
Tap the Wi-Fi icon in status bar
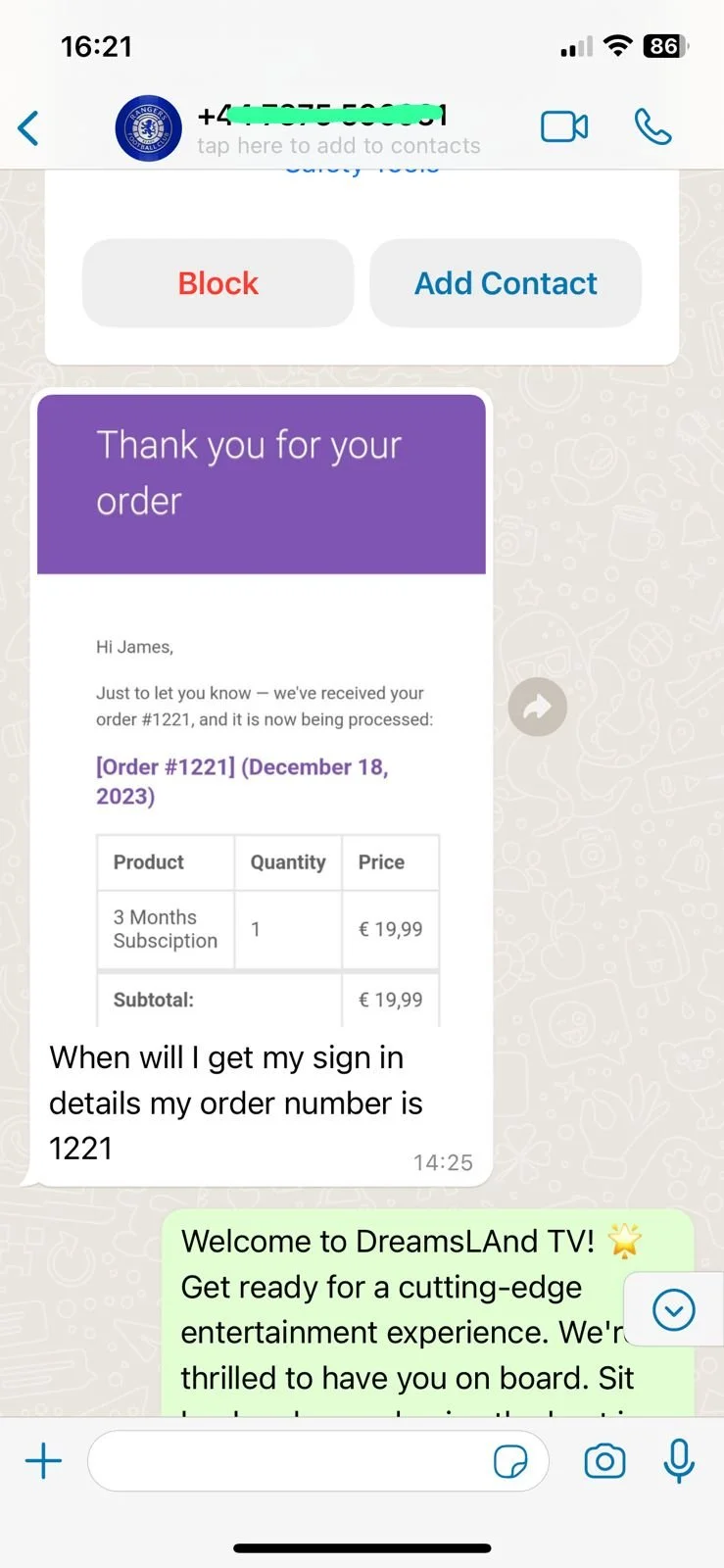[x=617, y=46]
